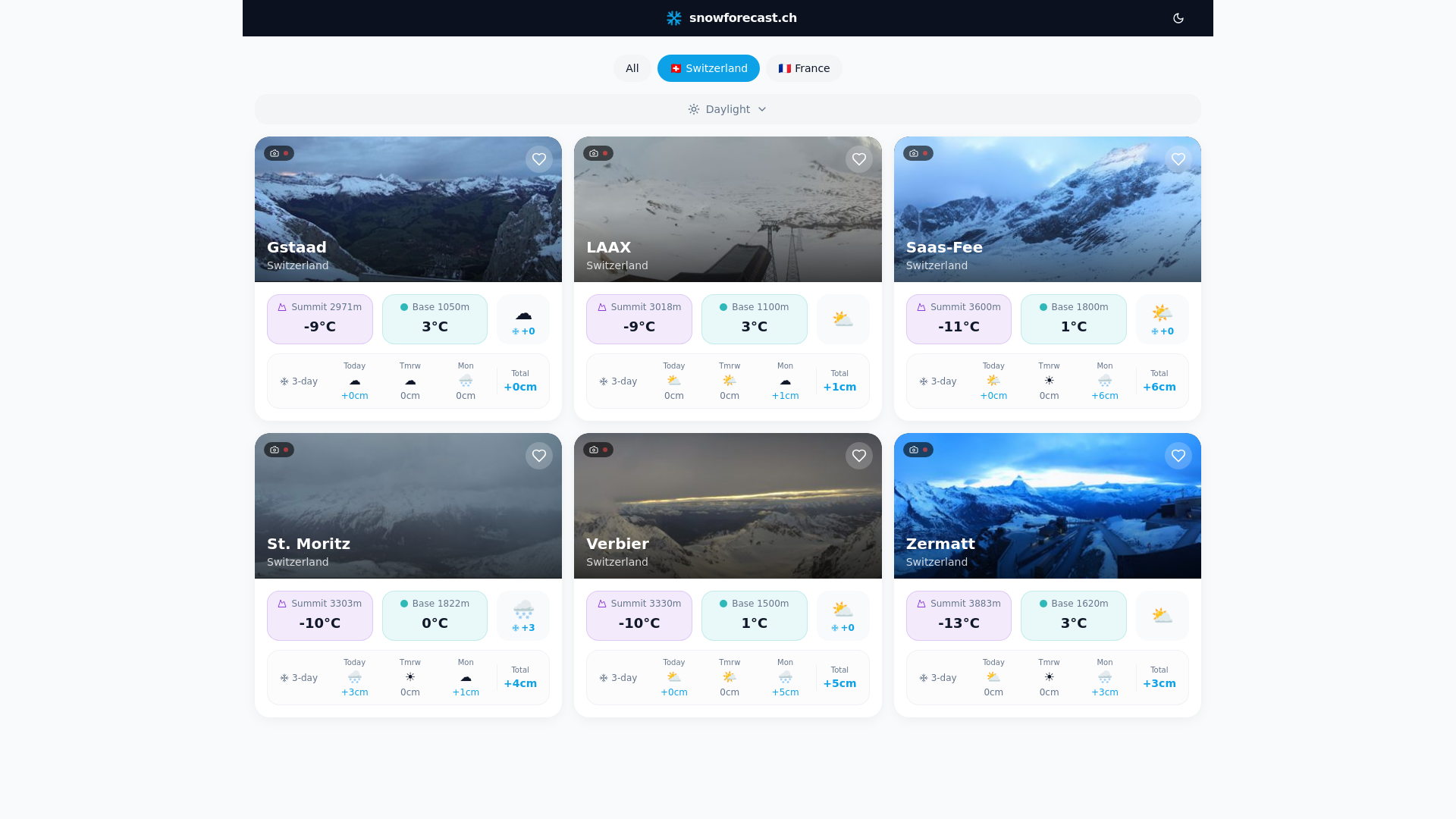
Task: Click the LAAX Summit 3018m temperature box
Action: 639,319
